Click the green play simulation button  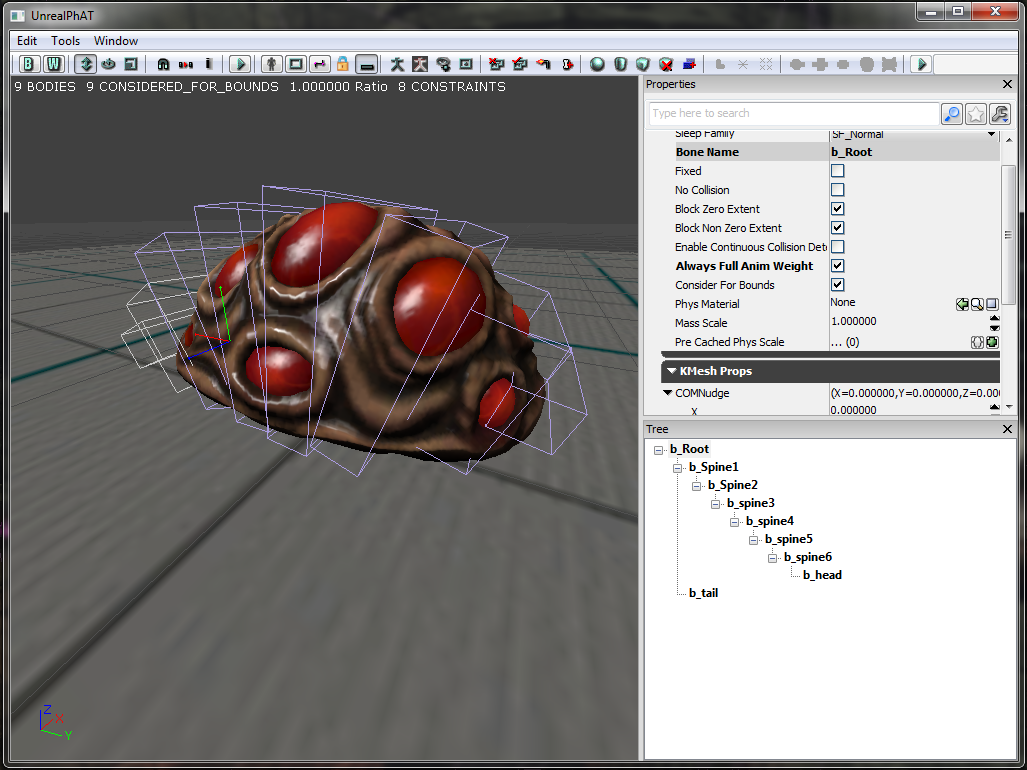coord(239,64)
